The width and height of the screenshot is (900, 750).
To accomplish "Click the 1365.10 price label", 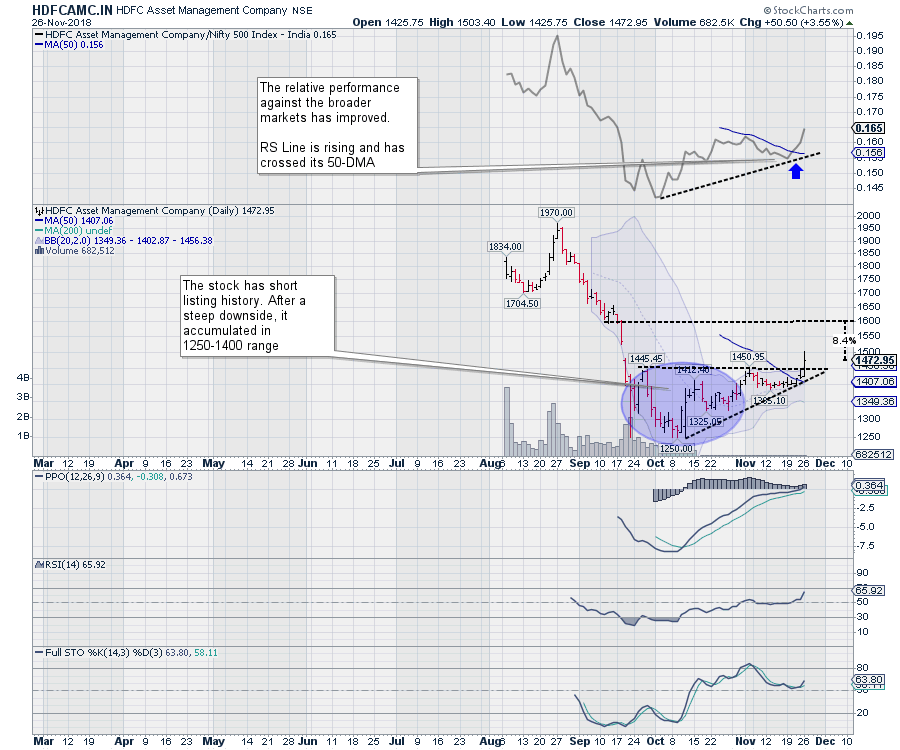I will 769,401.
